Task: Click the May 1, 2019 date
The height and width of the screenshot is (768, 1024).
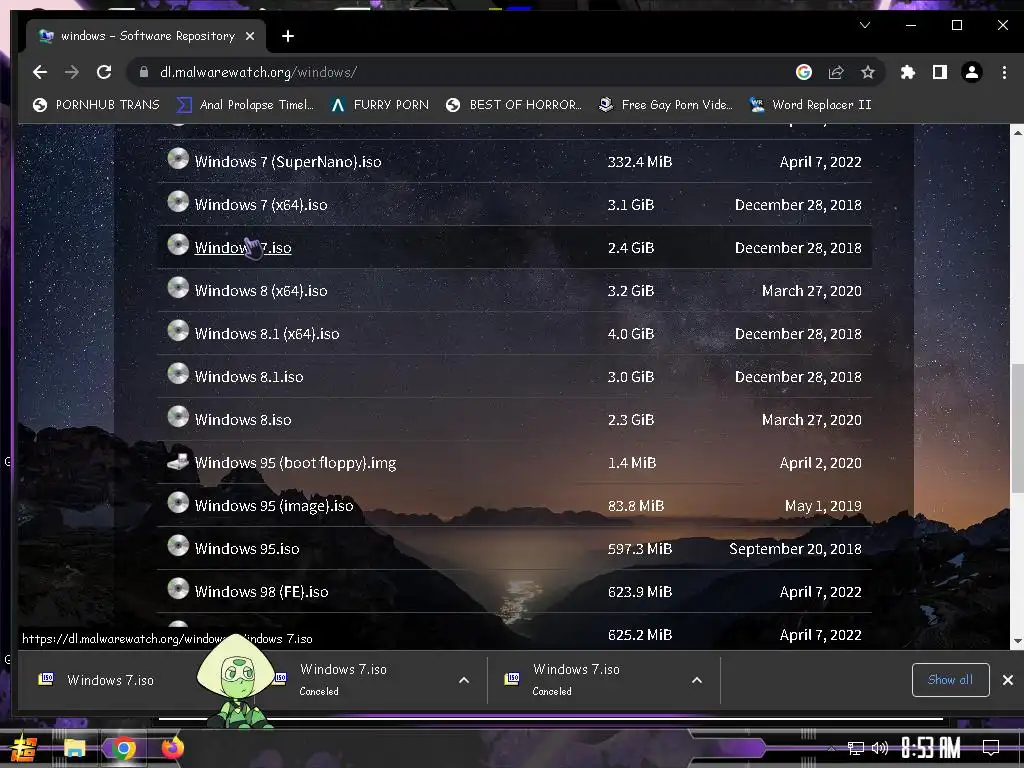Action: (x=823, y=506)
